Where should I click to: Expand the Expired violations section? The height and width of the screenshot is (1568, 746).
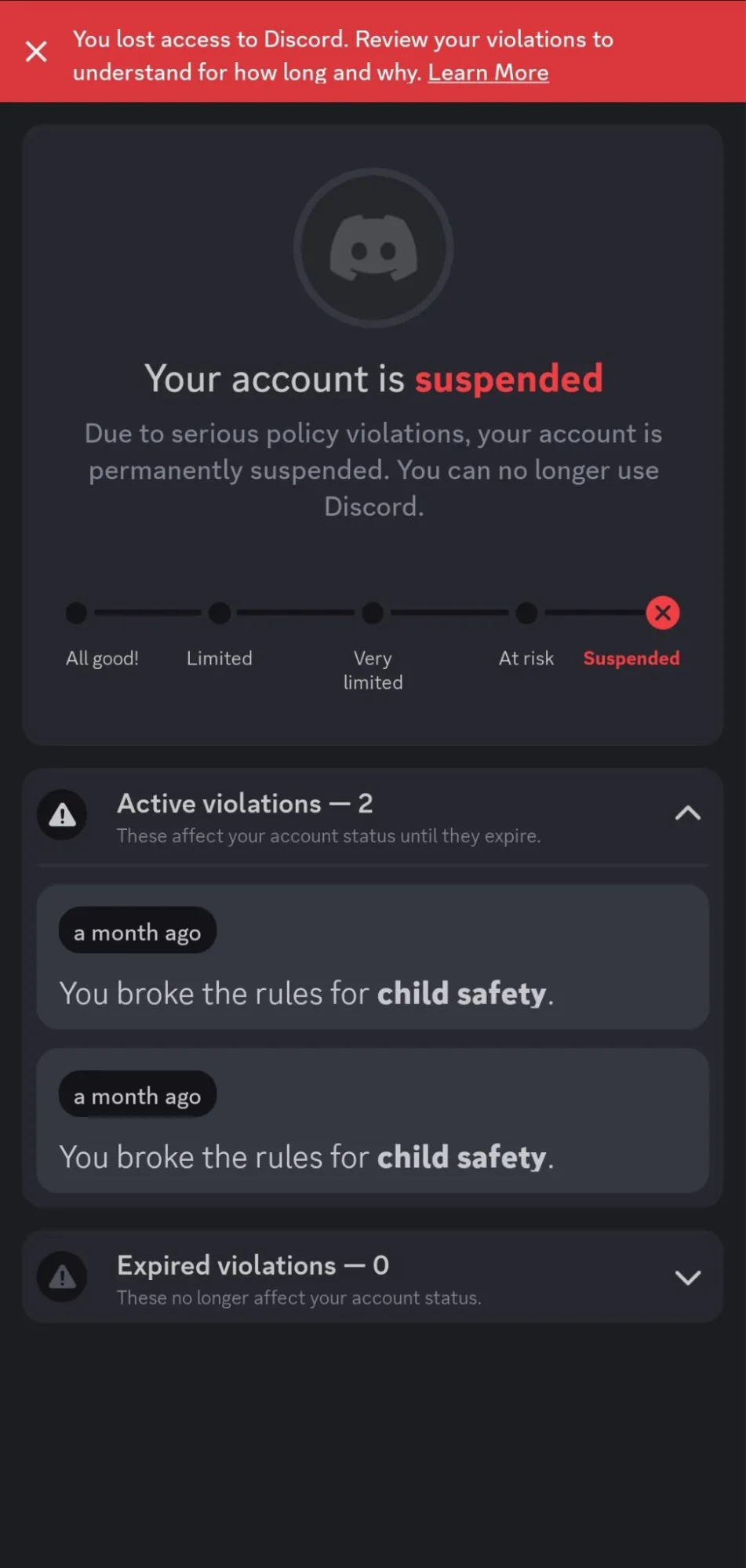[687, 1278]
